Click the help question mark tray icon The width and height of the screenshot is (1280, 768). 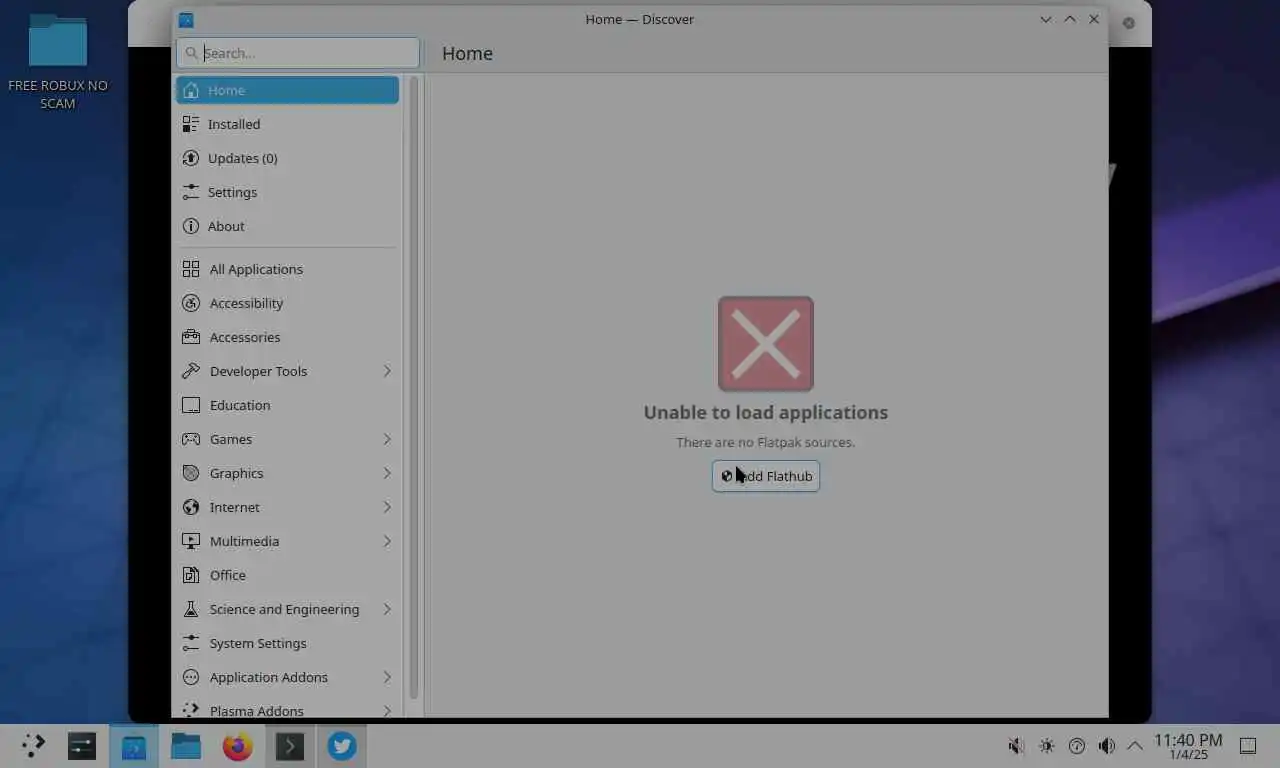[x=1077, y=746]
